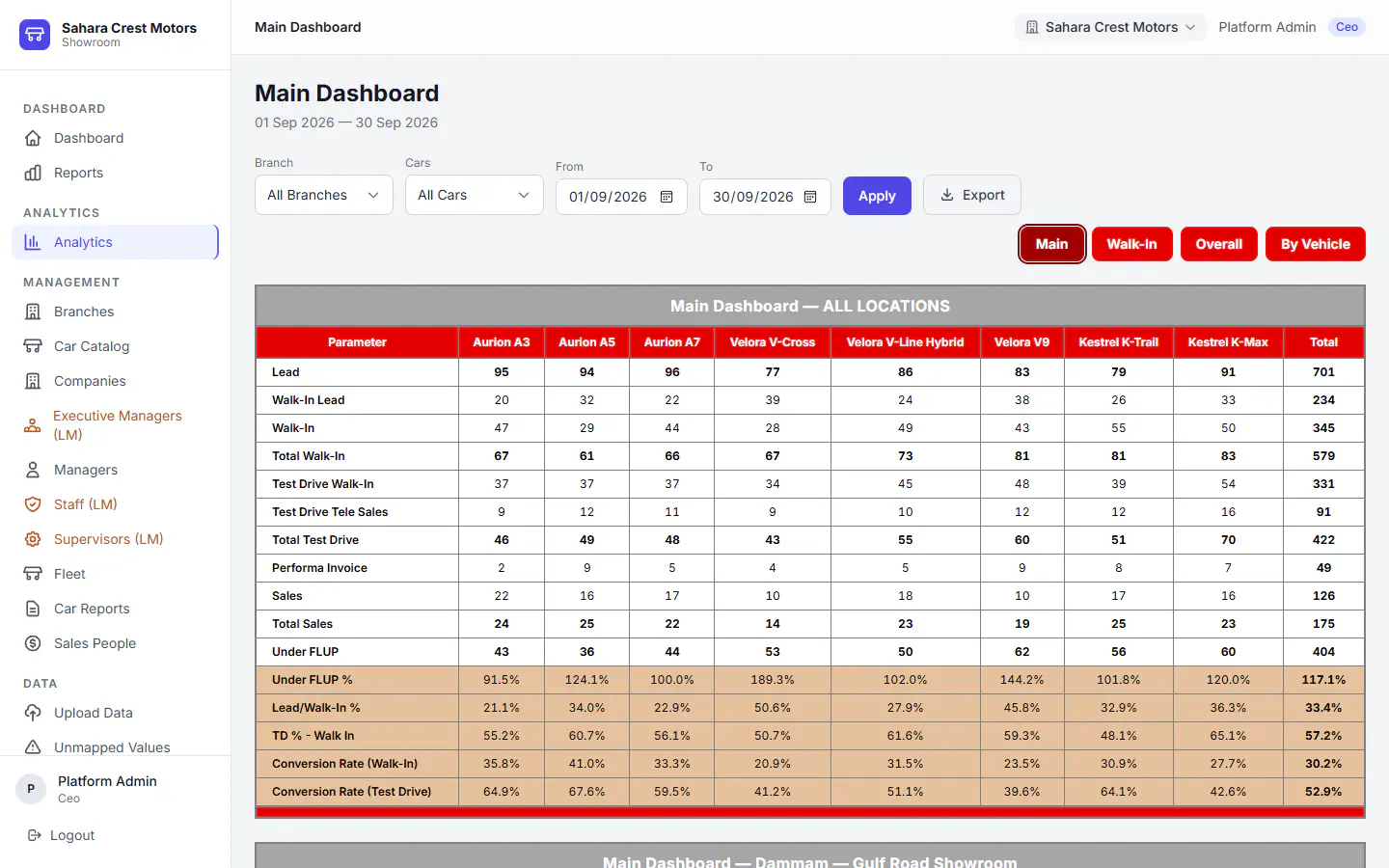1389x868 pixels.
Task: Select the Conversion Rate (Test Drive) row label
Action: (x=352, y=792)
